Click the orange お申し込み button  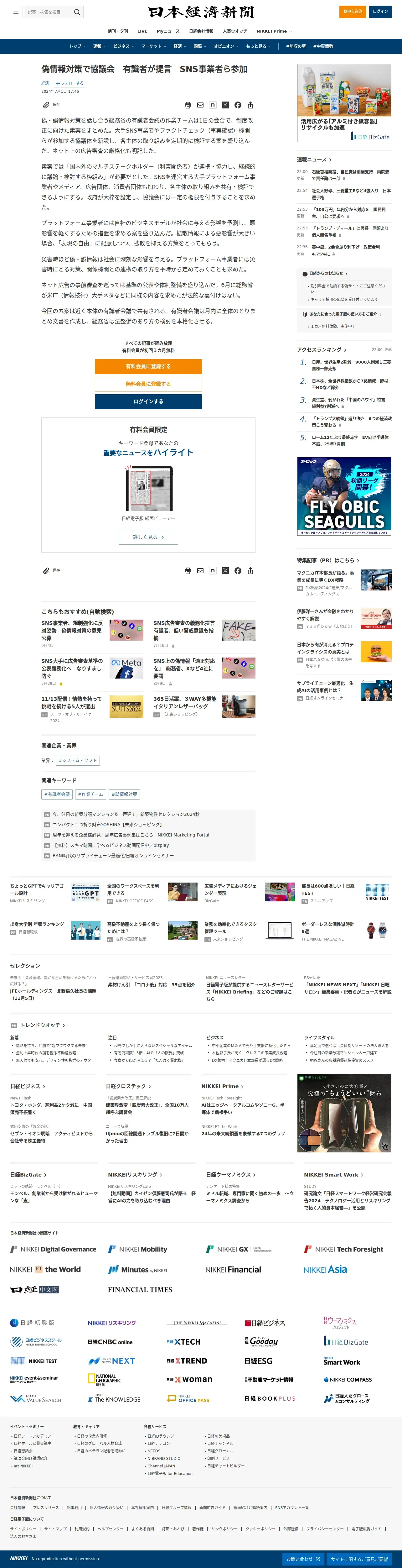pyautogui.click(x=353, y=12)
